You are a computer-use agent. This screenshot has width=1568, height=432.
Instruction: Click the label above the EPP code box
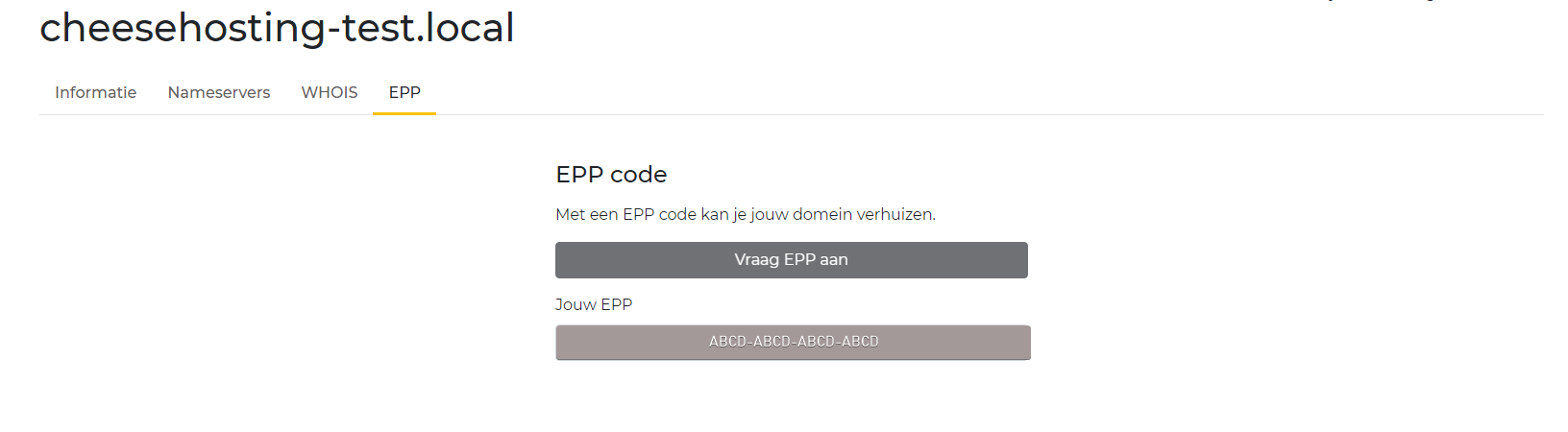point(594,304)
